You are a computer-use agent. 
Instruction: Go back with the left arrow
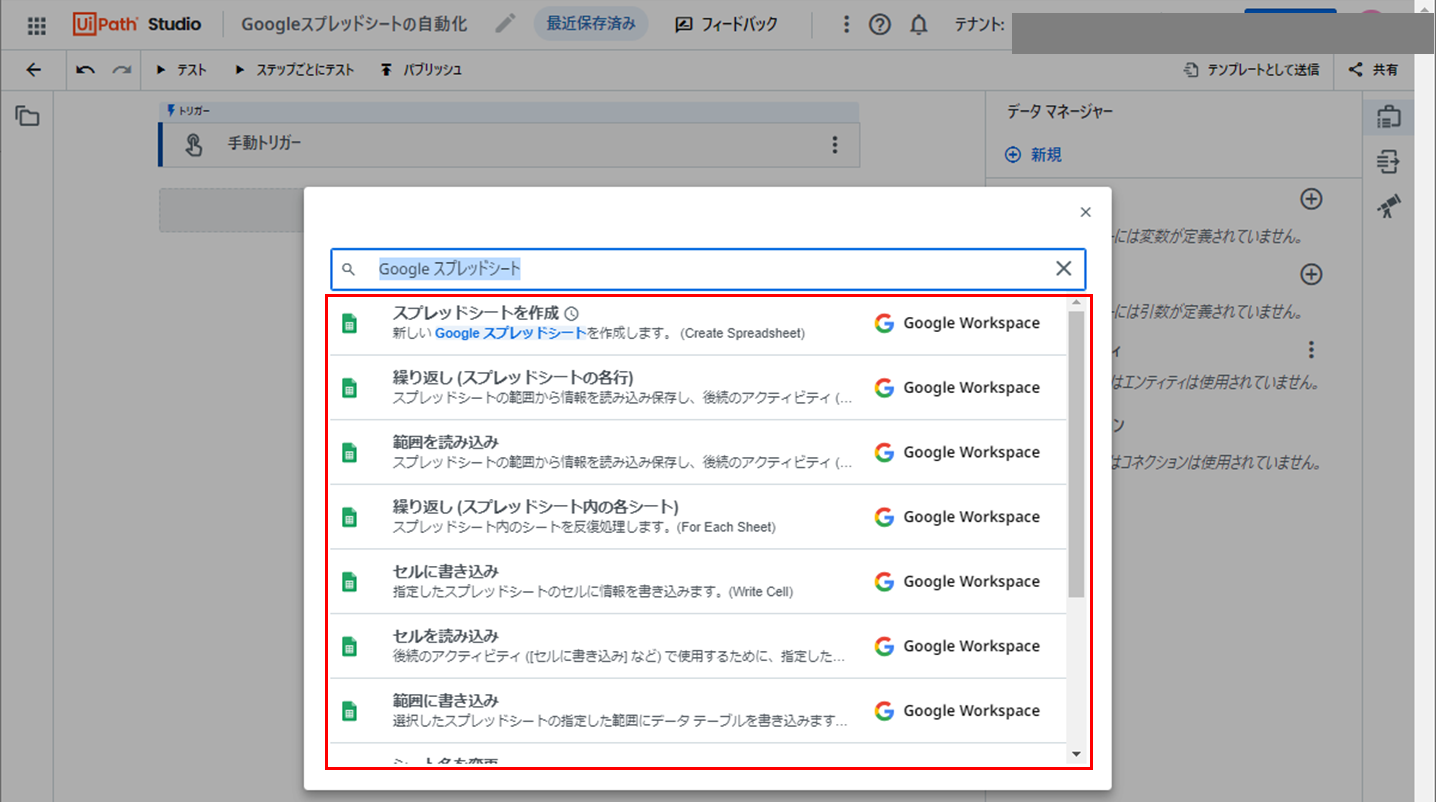[34, 70]
